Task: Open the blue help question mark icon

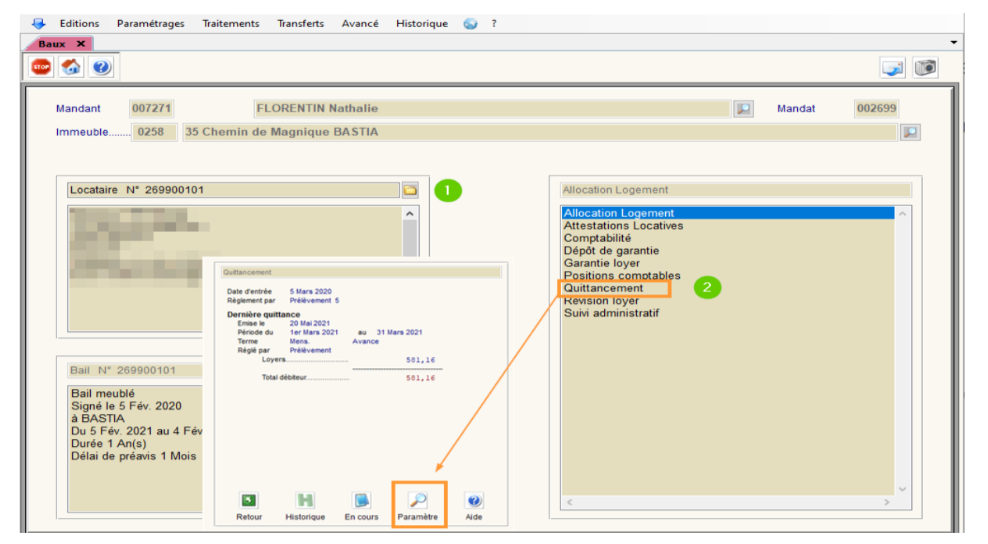Action: pos(101,67)
